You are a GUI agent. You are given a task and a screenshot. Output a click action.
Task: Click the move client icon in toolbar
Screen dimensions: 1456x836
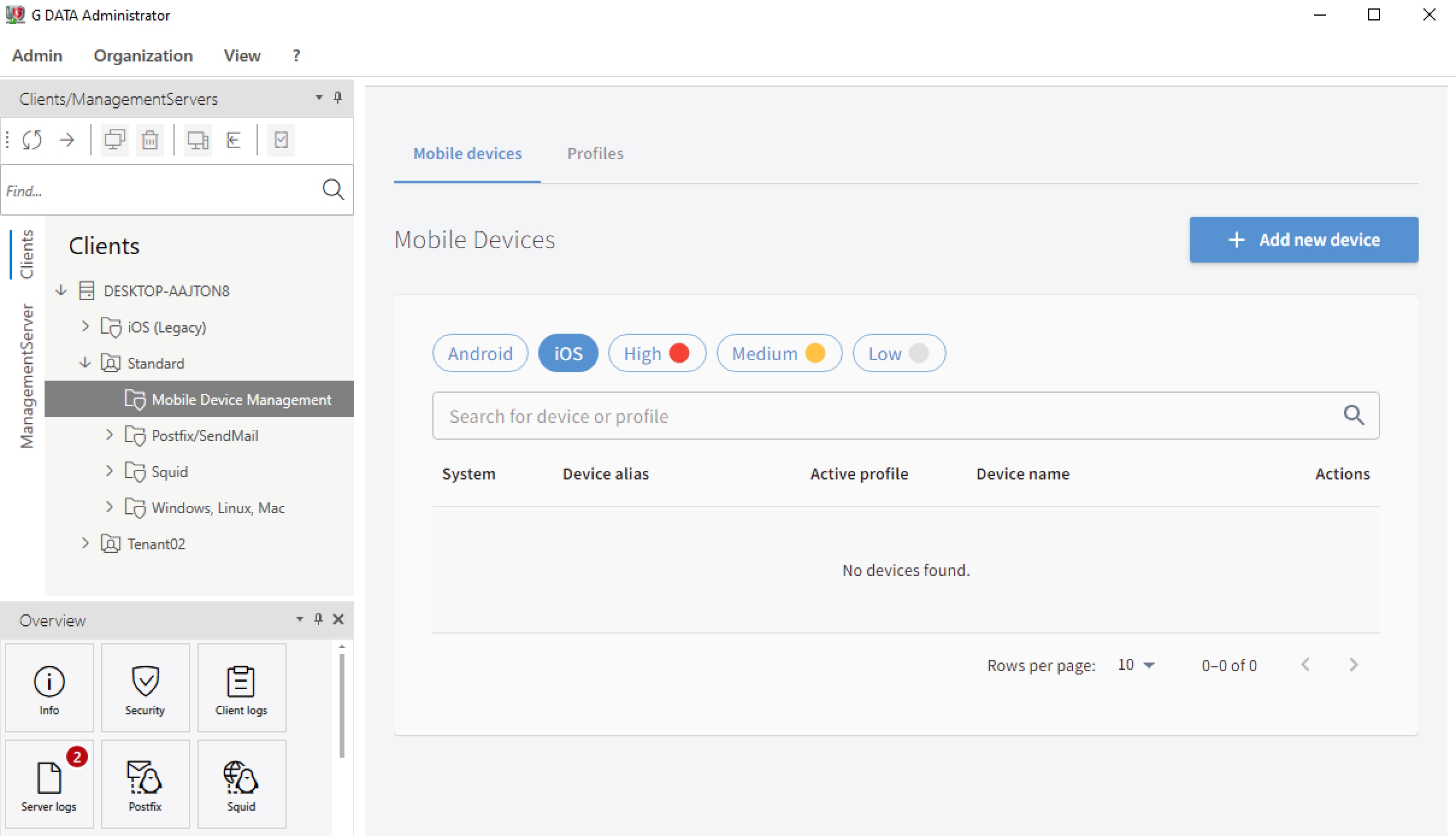(x=232, y=140)
